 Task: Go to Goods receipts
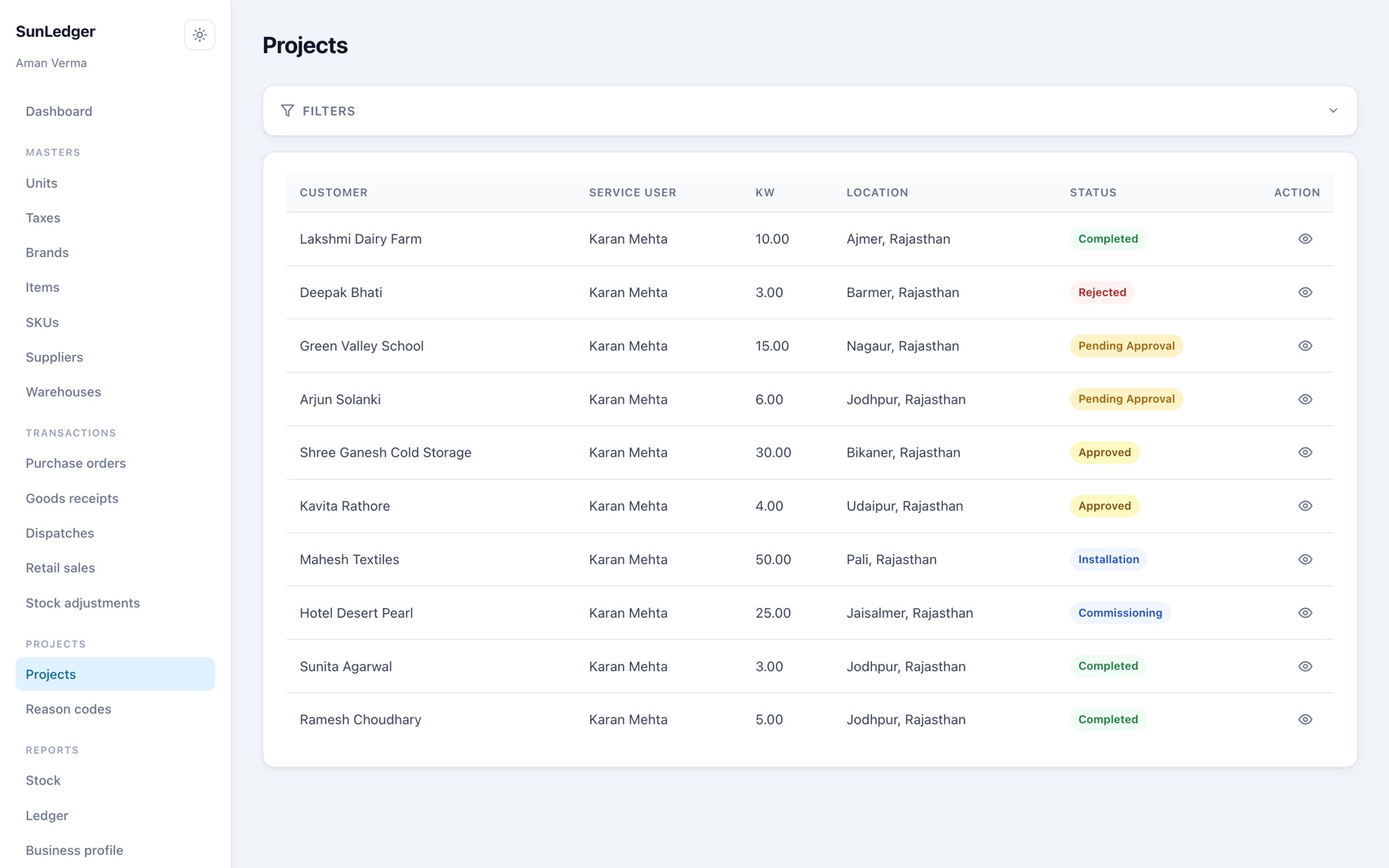(115, 498)
